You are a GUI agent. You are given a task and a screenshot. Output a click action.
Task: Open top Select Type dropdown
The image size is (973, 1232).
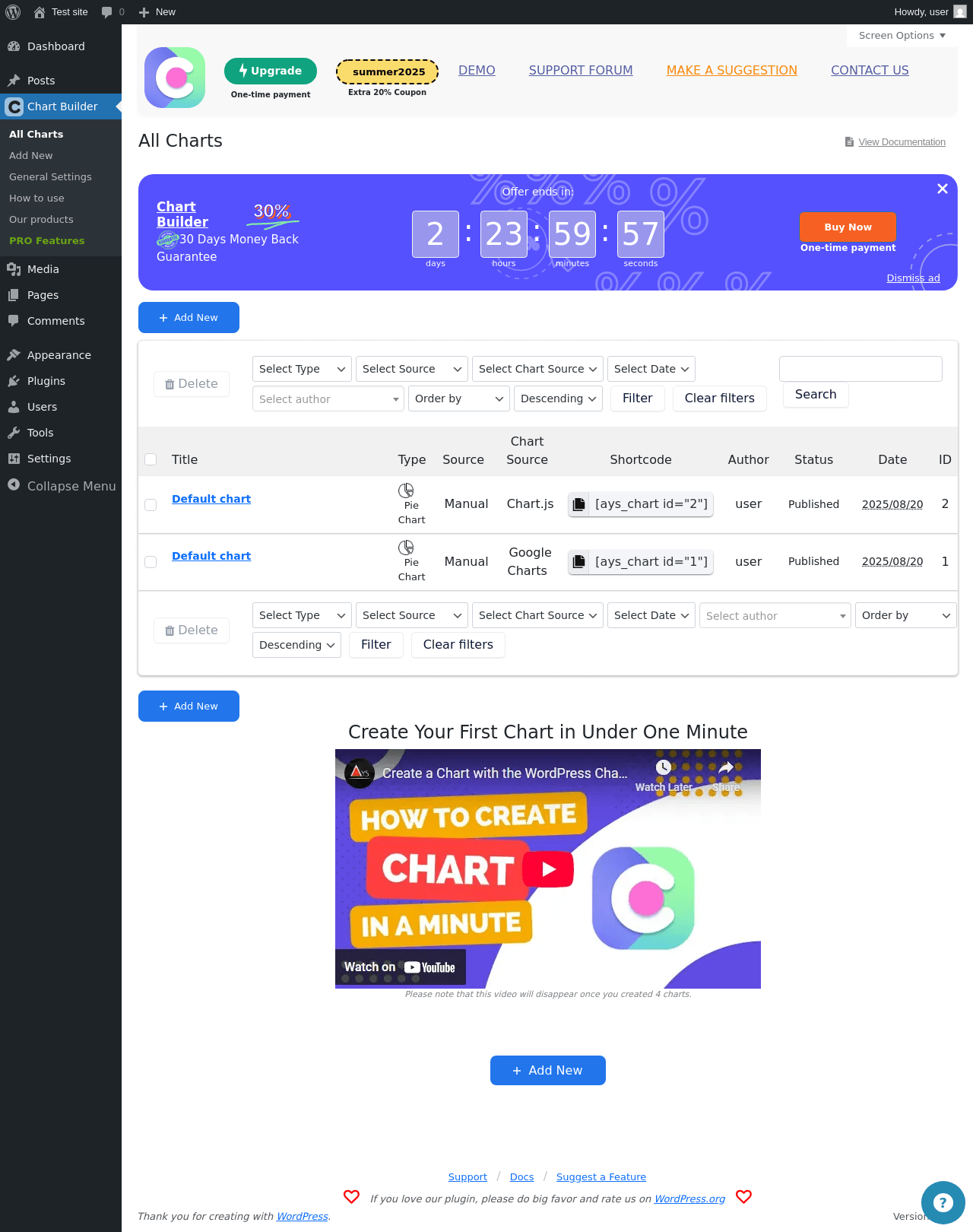coord(302,369)
